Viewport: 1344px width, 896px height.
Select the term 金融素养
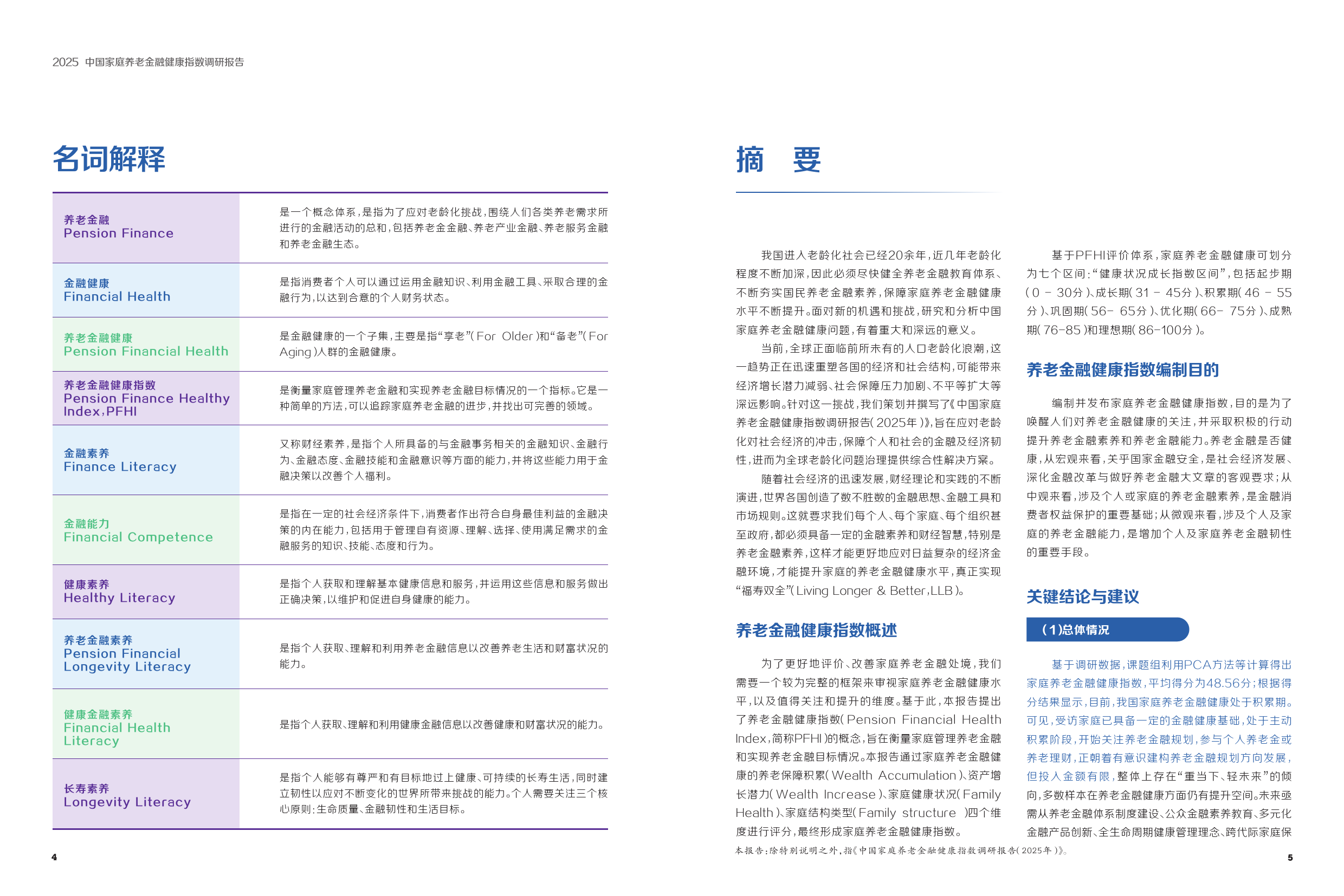(x=86, y=453)
